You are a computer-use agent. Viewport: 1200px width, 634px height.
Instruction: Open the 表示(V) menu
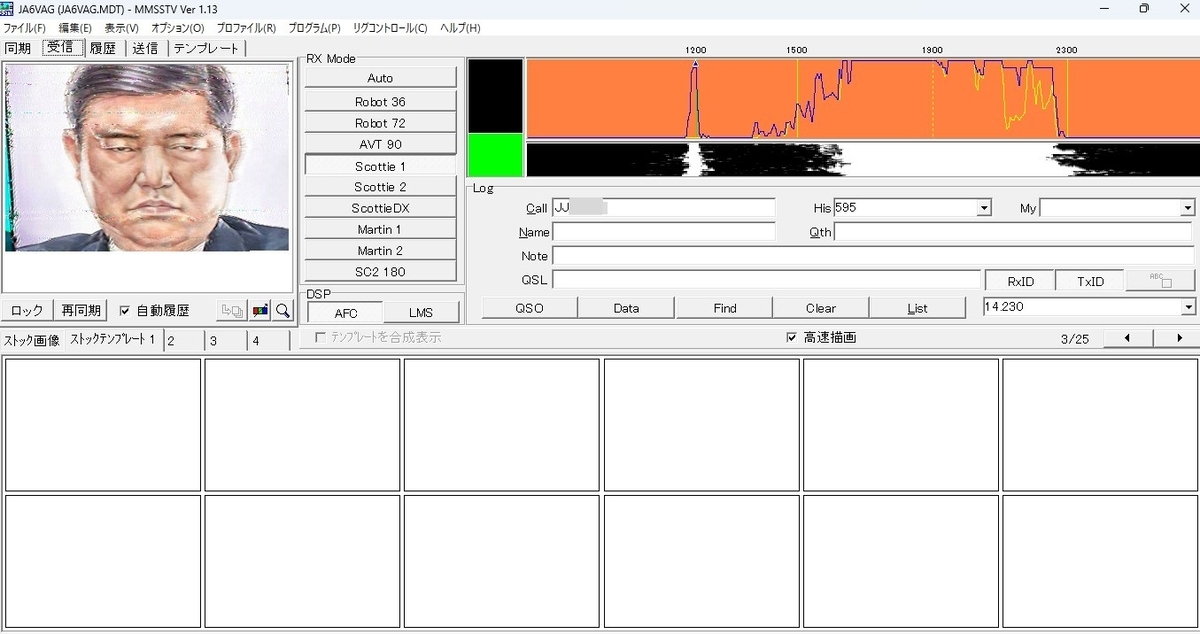click(x=122, y=28)
